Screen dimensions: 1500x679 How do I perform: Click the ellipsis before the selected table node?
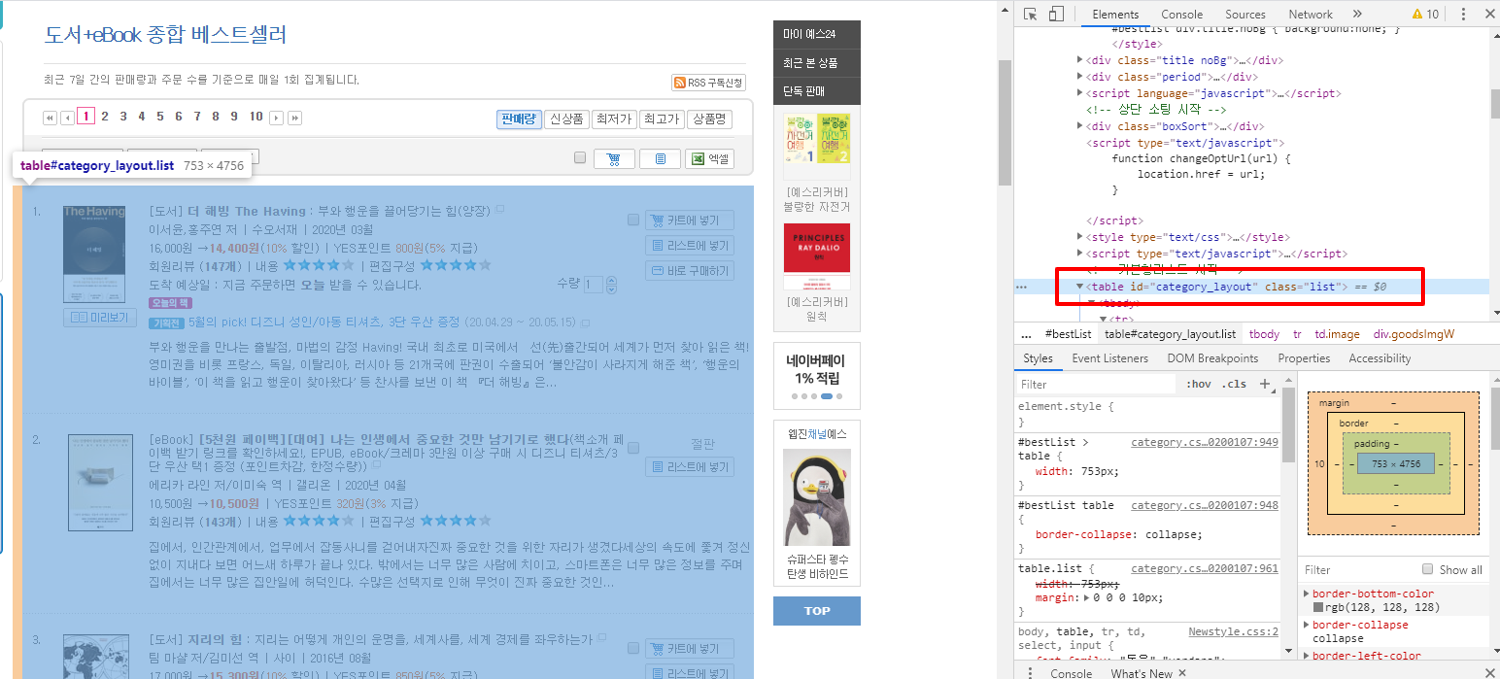[1021, 287]
